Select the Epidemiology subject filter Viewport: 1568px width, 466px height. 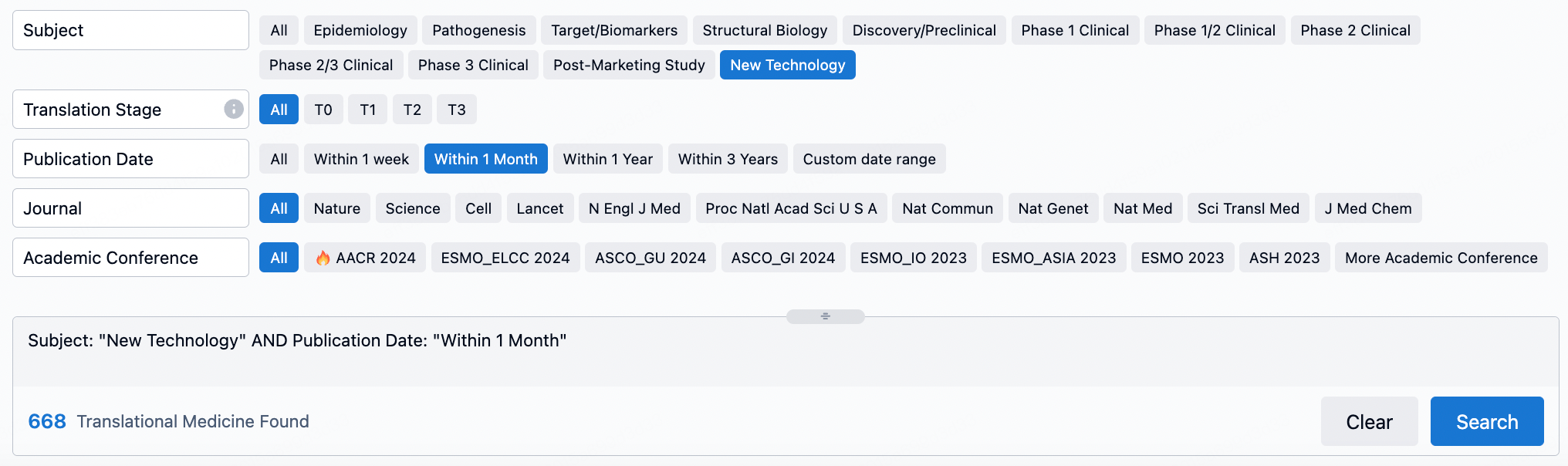click(360, 30)
